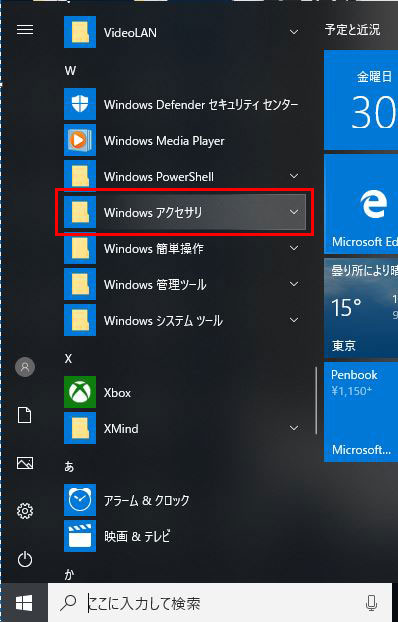
Task: Jump via the W letter header
Action: (70, 71)
